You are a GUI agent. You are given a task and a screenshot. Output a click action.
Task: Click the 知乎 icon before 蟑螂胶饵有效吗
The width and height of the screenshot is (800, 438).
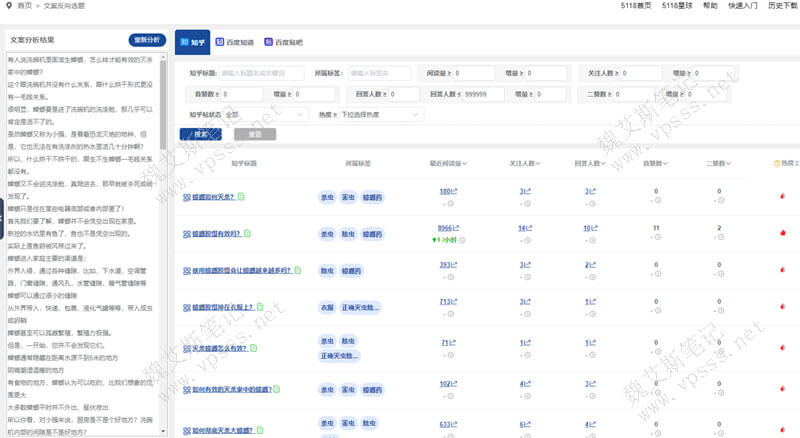tap(186, 234)
